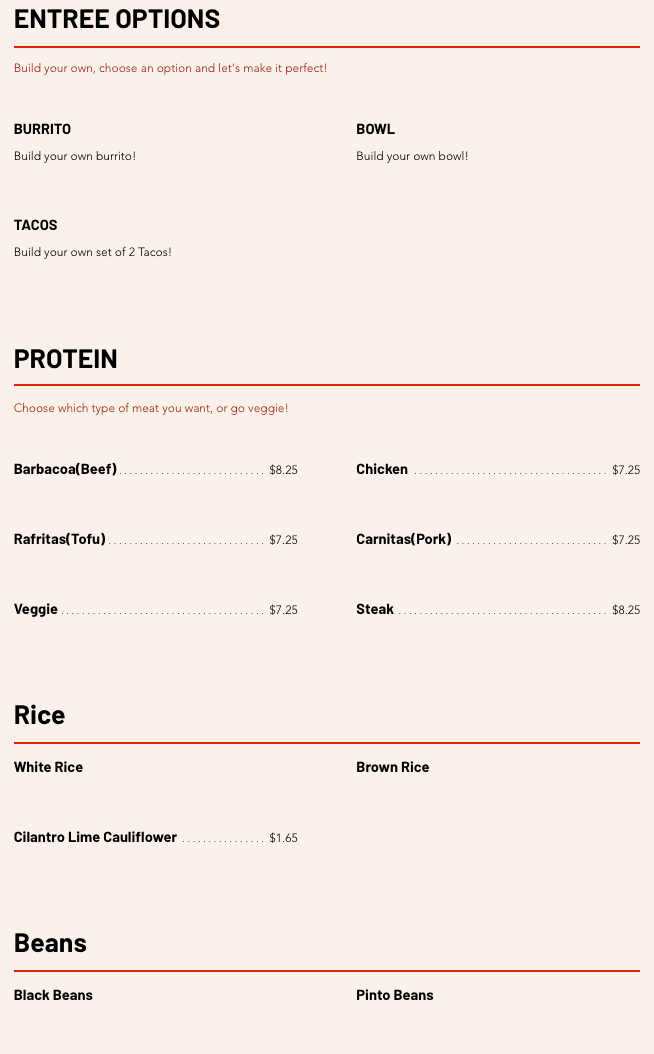Click the $1.65 price for Cilantro Lime Cauliflower

283,838
